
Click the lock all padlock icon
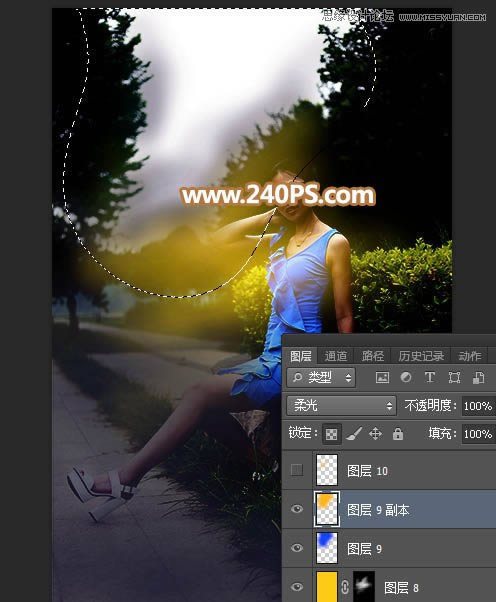pyautogui.click(x=398, y=434)
